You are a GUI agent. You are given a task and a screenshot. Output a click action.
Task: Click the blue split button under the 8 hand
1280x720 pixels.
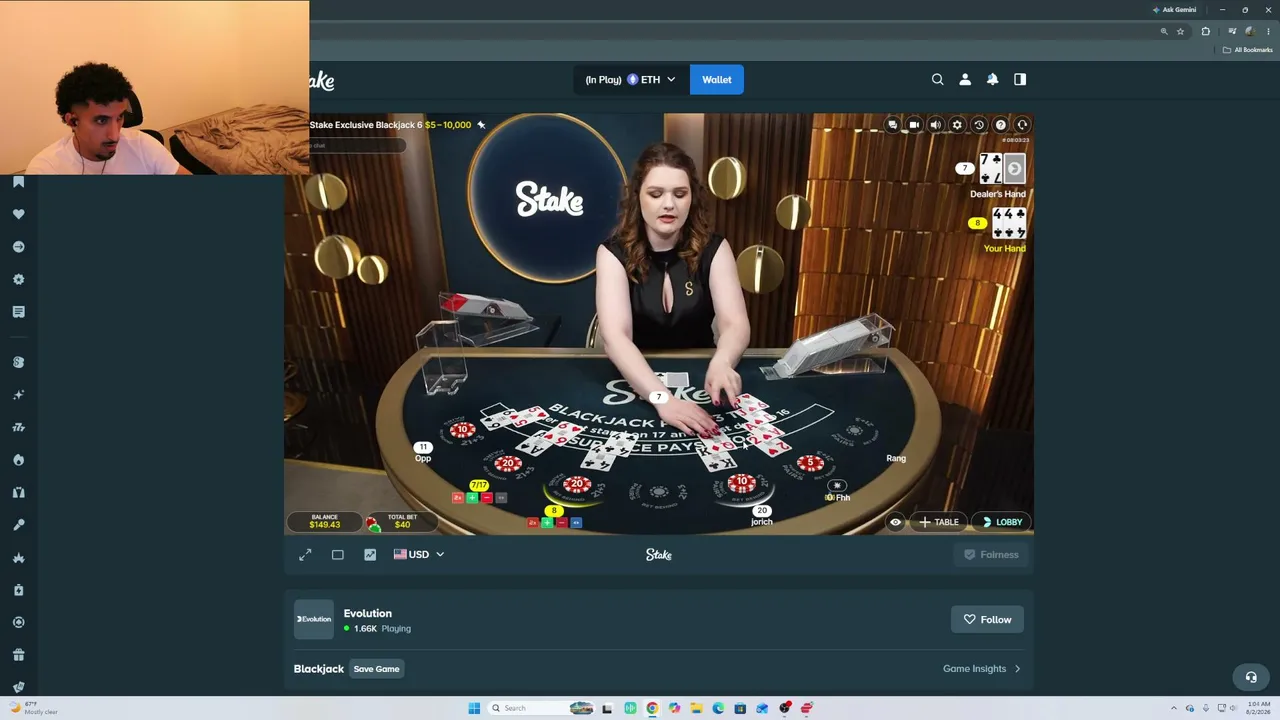point(576,522)
